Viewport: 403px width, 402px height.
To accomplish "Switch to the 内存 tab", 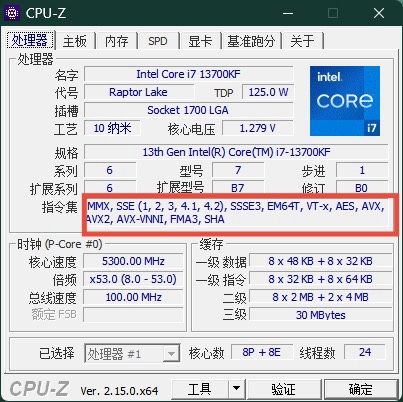I will coord(116,41).
